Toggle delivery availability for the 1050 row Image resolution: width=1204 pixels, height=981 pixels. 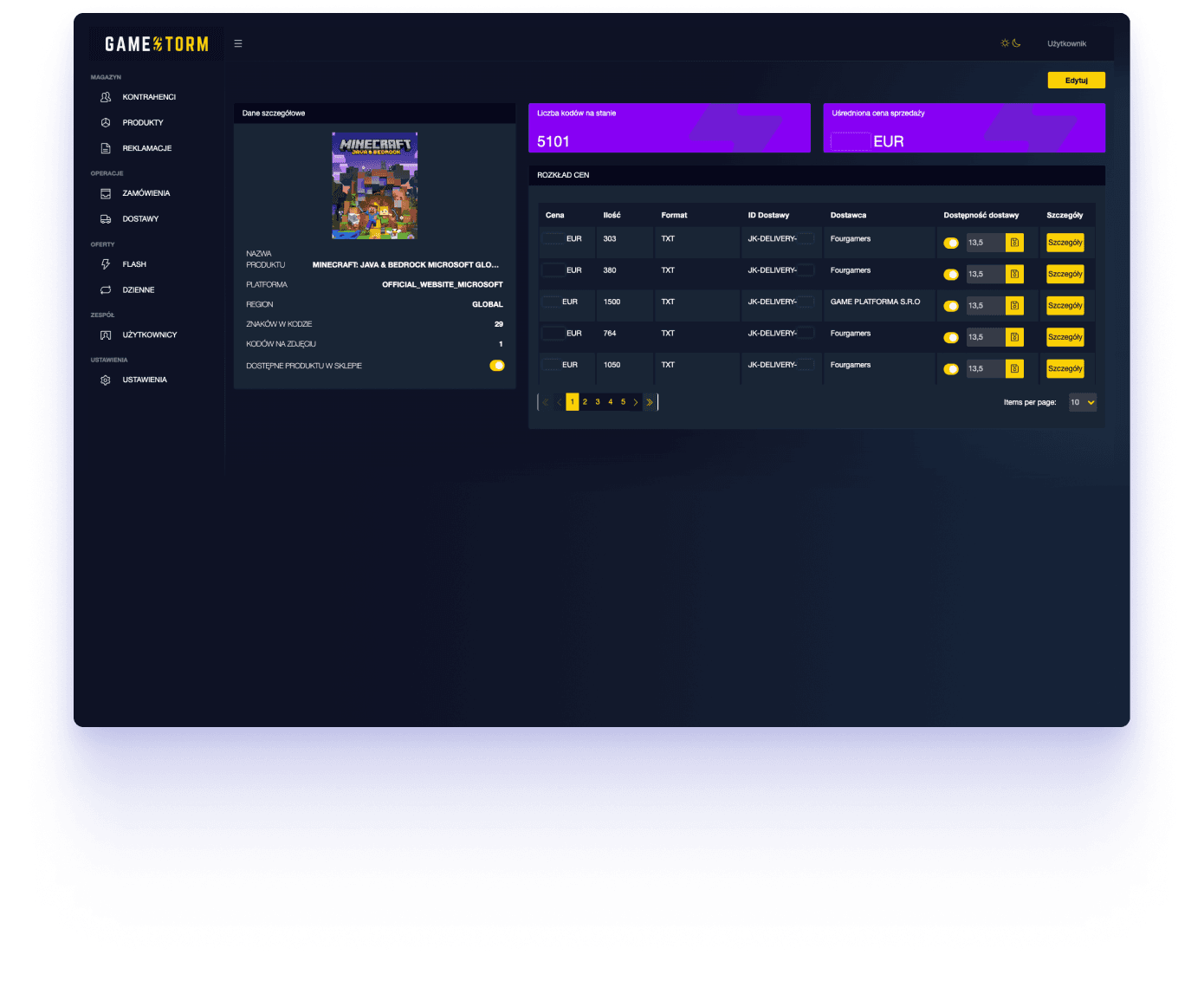[951, 369]
